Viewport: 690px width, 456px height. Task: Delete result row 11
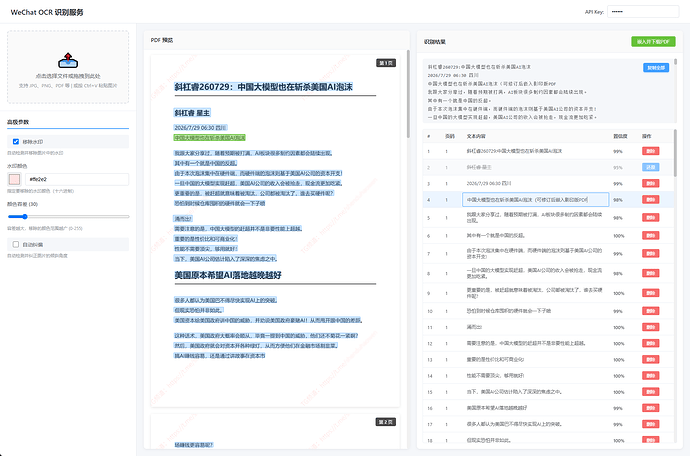click(x=650, y=327)
